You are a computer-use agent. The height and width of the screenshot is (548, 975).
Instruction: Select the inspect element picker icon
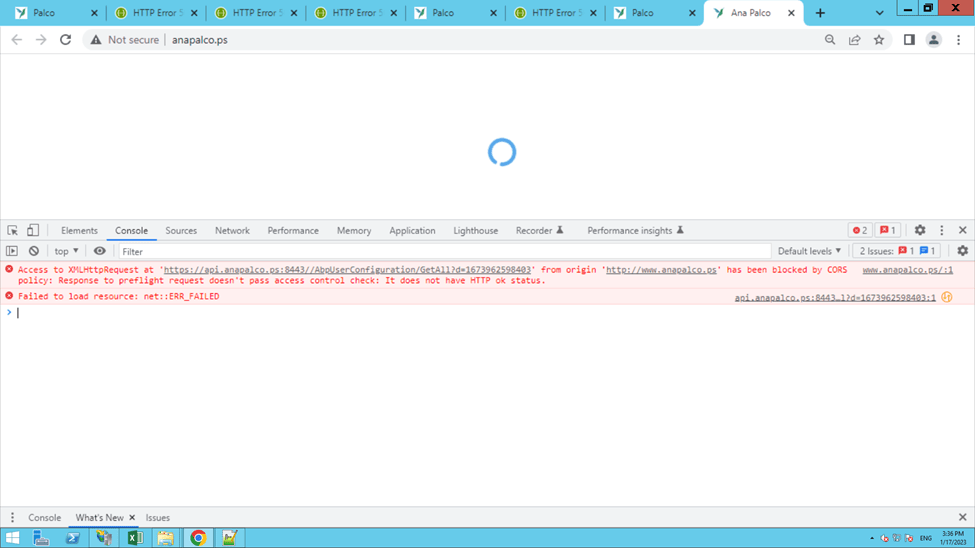pyautogui.click(x=12, y=230)
